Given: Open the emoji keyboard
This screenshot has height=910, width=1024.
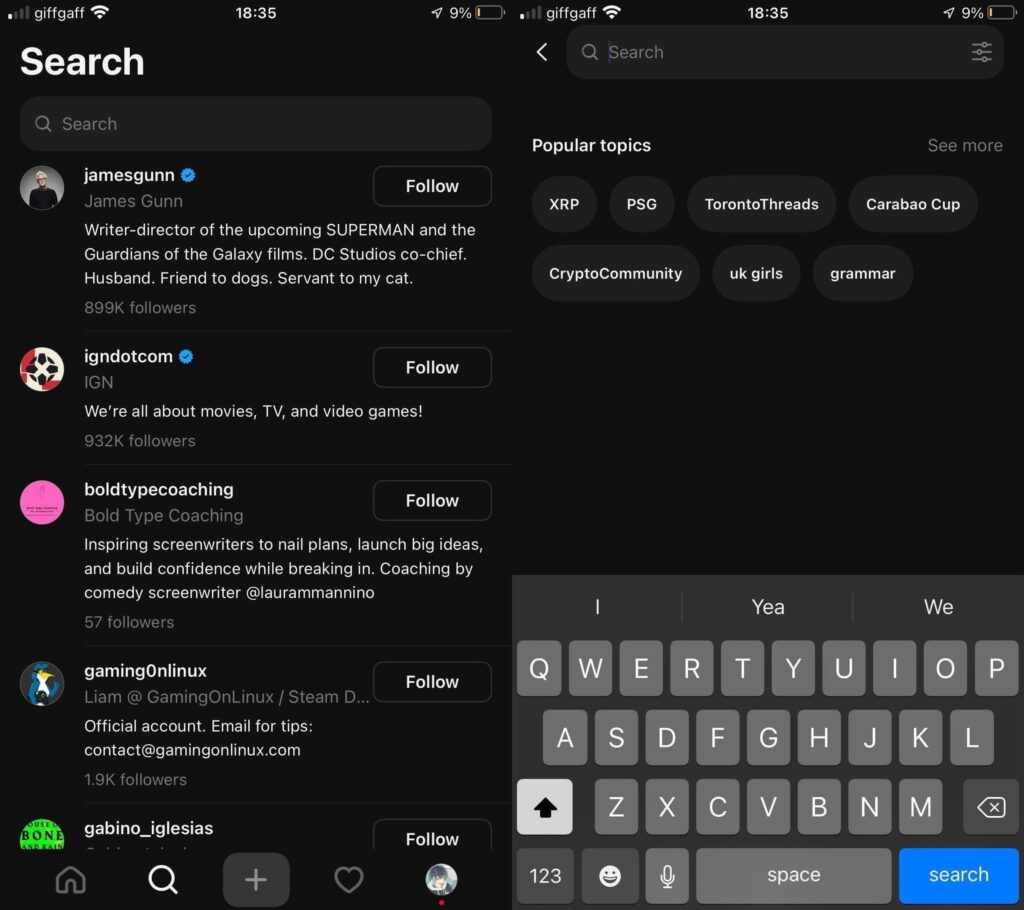Looking at the screenshot, I should click(610, 875).
